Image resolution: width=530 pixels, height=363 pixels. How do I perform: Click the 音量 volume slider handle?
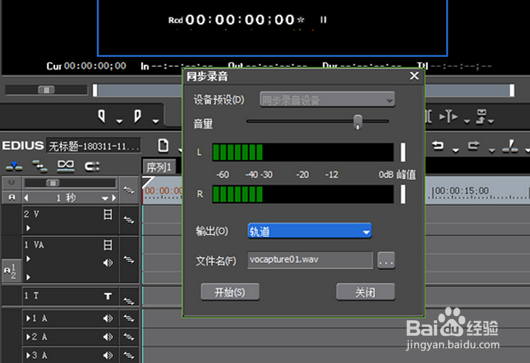pos(358,122)
